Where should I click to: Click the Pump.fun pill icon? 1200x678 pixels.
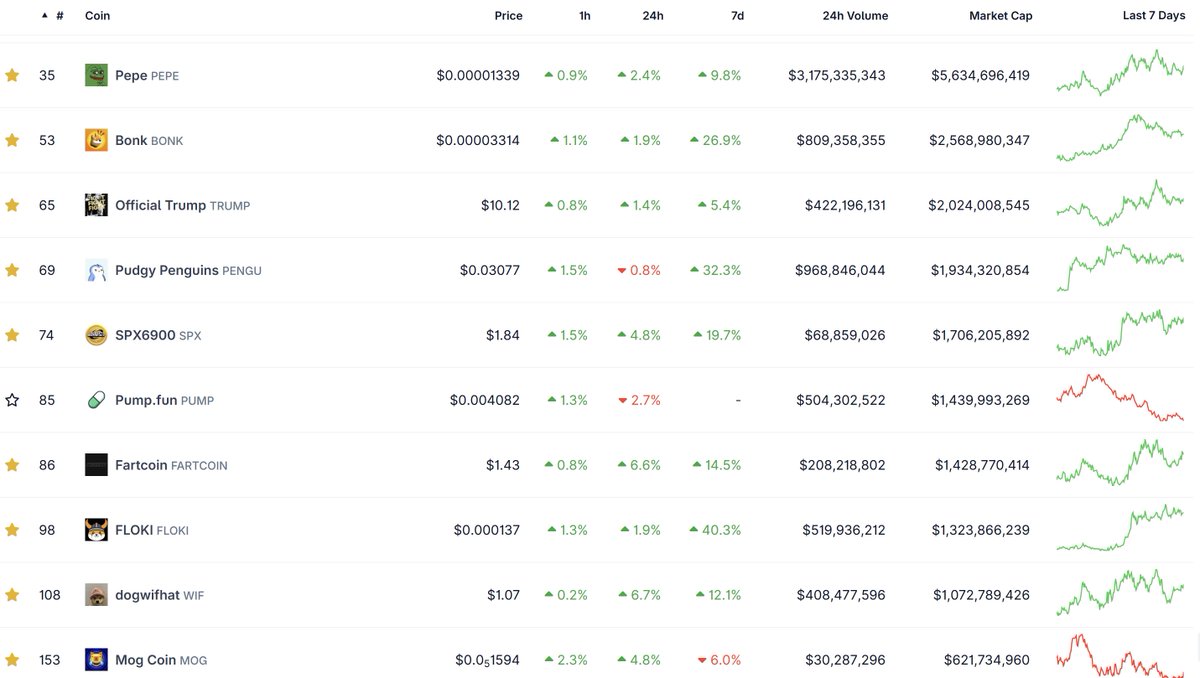[x=96, y=400]
